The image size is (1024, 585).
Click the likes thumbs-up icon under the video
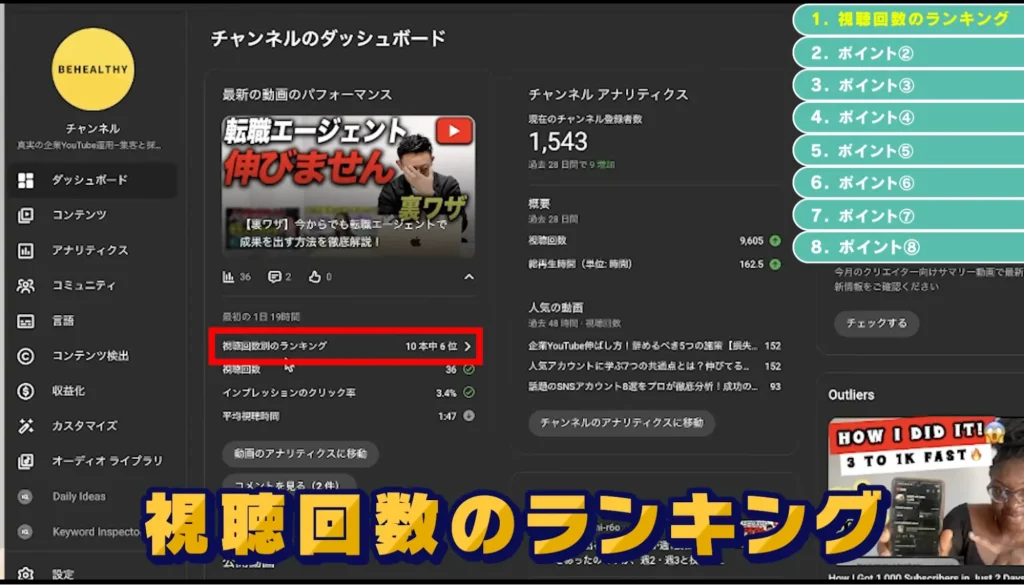point(315,277)
